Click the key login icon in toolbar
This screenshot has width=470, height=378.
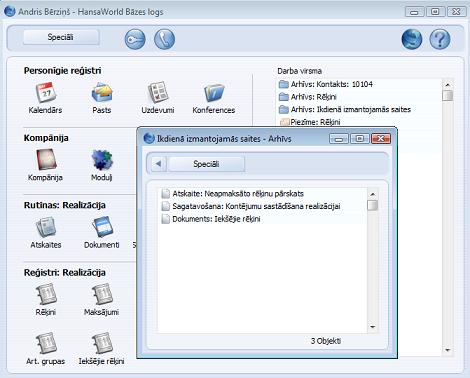point(135,39)
